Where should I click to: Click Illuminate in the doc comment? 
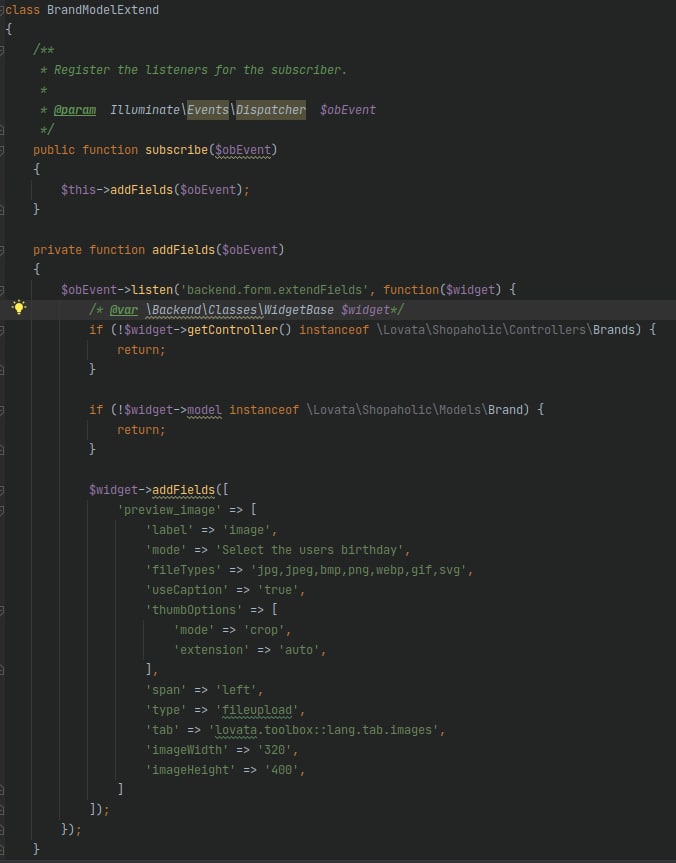145,110
